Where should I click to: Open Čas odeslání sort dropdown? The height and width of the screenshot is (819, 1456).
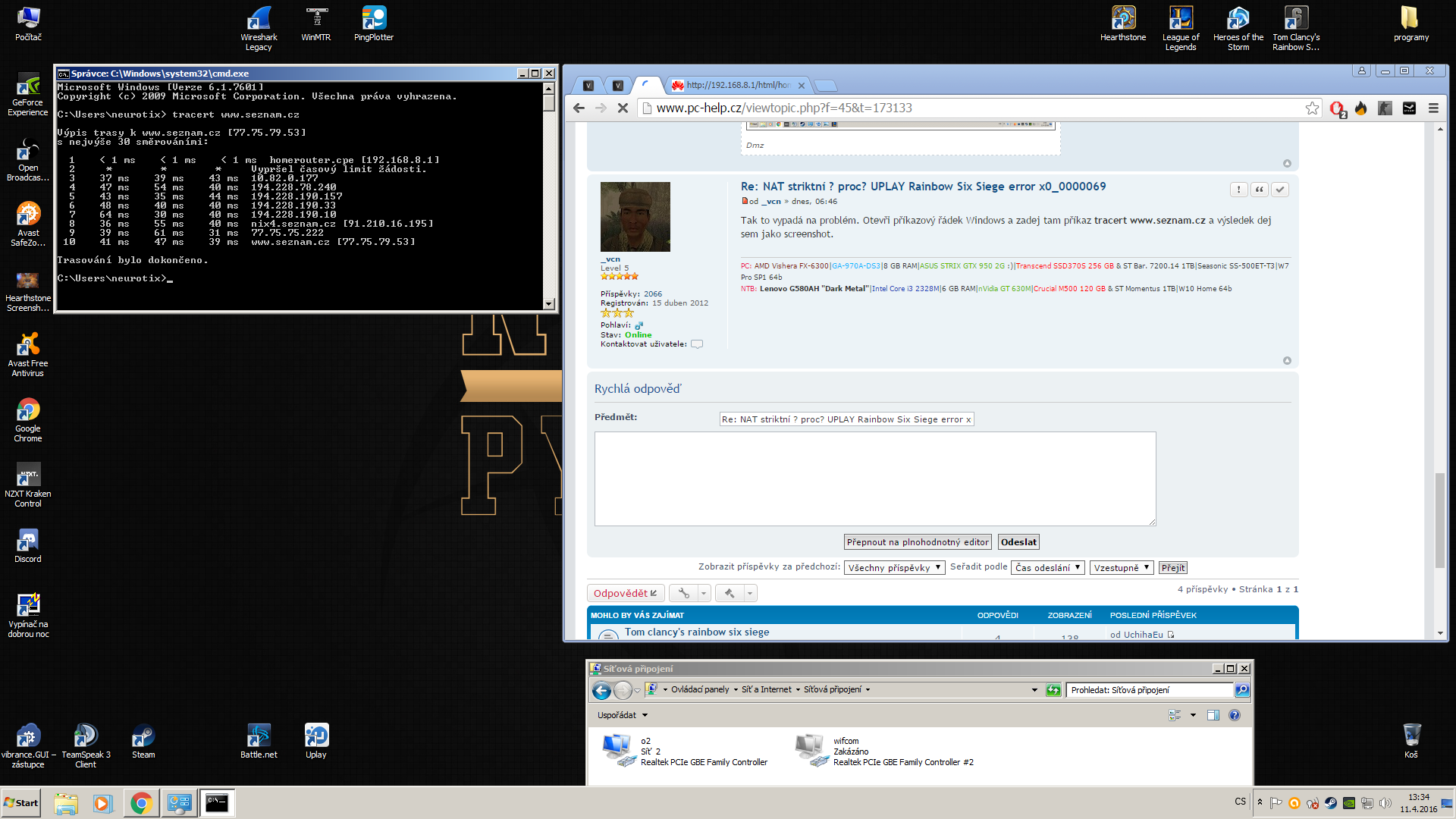(x=1047, y=568)
